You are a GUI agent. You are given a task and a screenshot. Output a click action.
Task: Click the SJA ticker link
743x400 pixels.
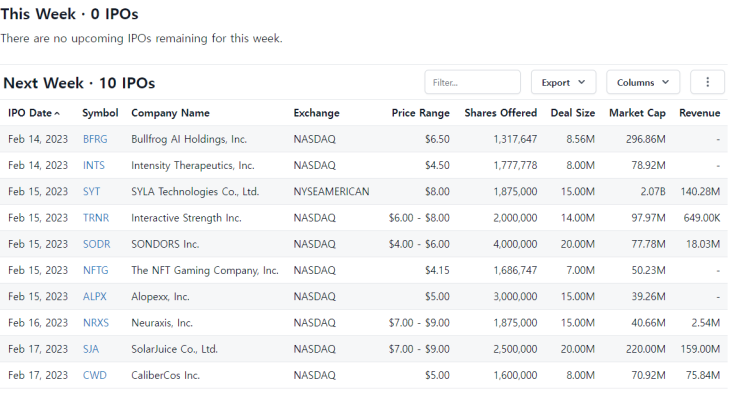click(91, 349)
